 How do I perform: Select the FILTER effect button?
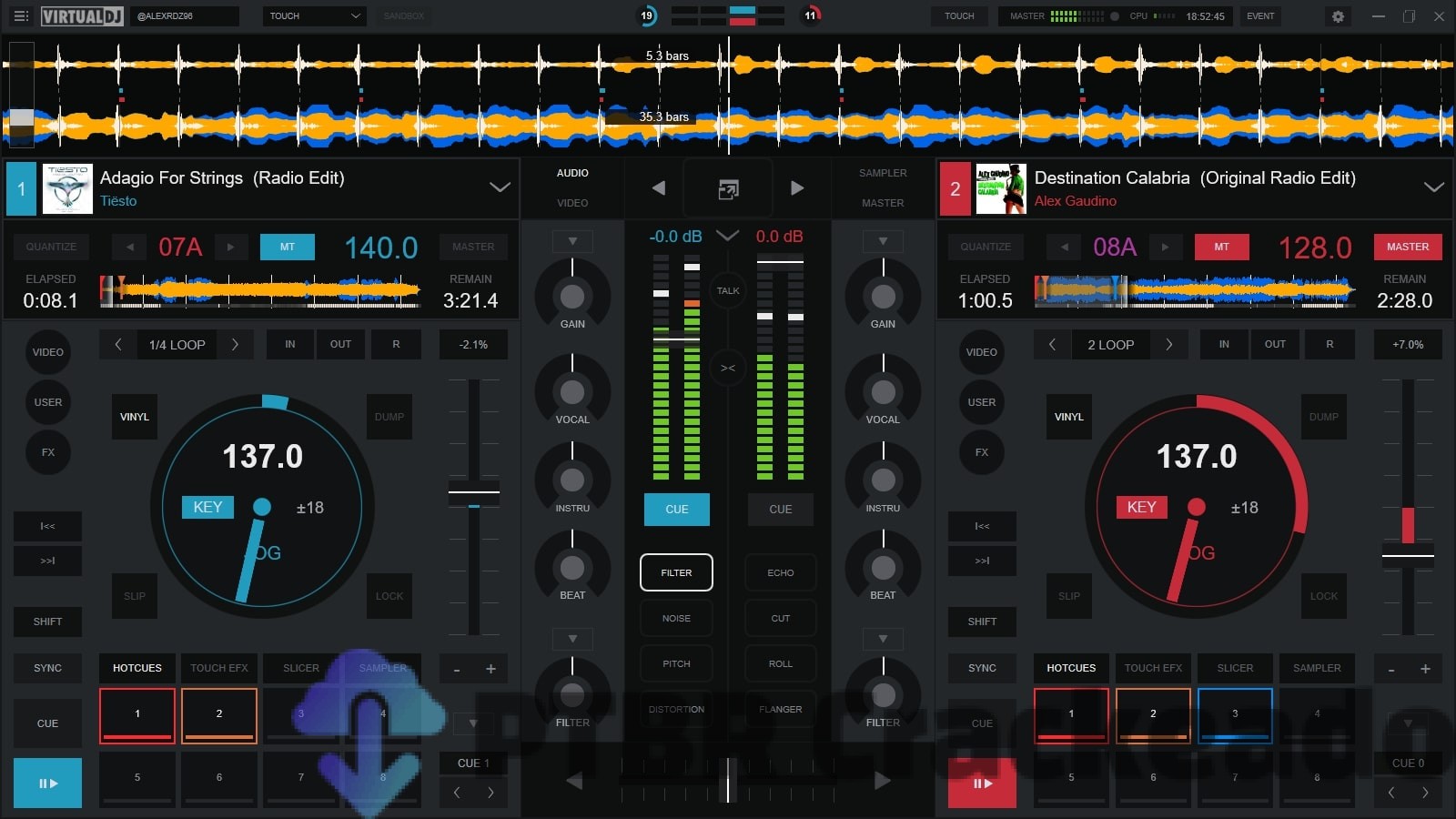tap(676, 572)
